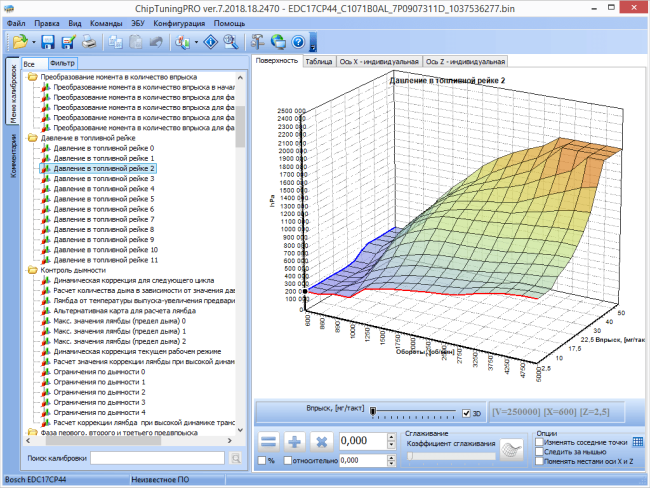Select the Фильтр tab
The height and width of the screenshot is (488, 650).
[x=63, y=63]
